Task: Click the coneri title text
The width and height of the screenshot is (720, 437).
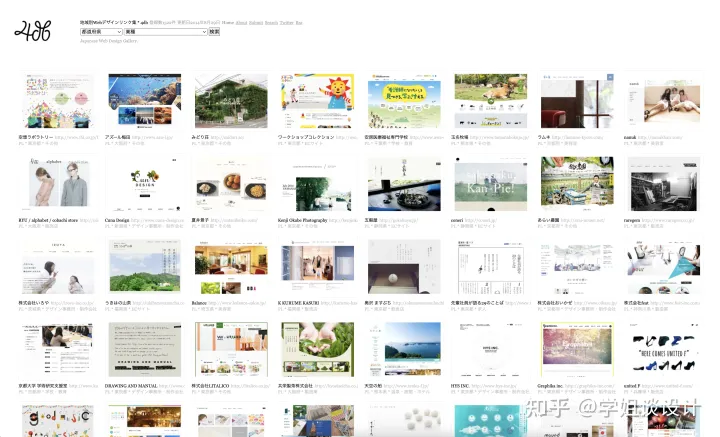Action: [457, 220]
